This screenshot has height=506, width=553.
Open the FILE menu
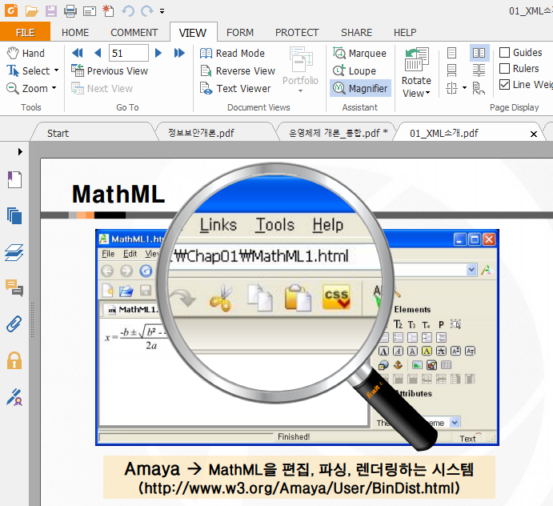(25, 32)
